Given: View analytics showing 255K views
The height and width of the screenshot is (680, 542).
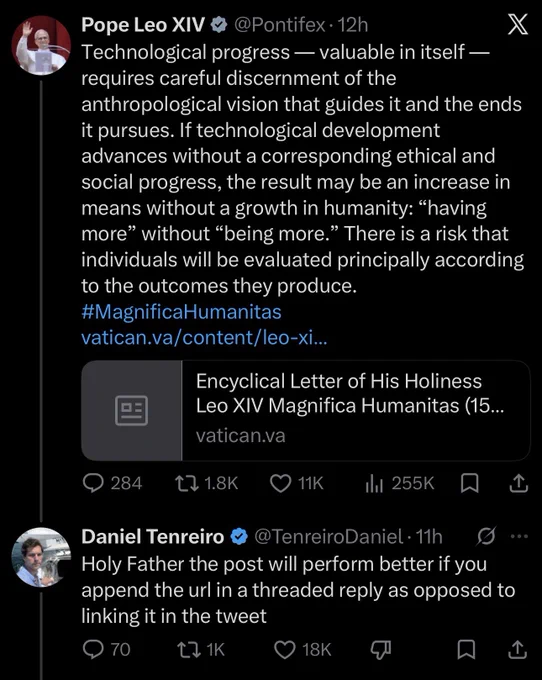Looking at the screenshot, I should (399, 483).
